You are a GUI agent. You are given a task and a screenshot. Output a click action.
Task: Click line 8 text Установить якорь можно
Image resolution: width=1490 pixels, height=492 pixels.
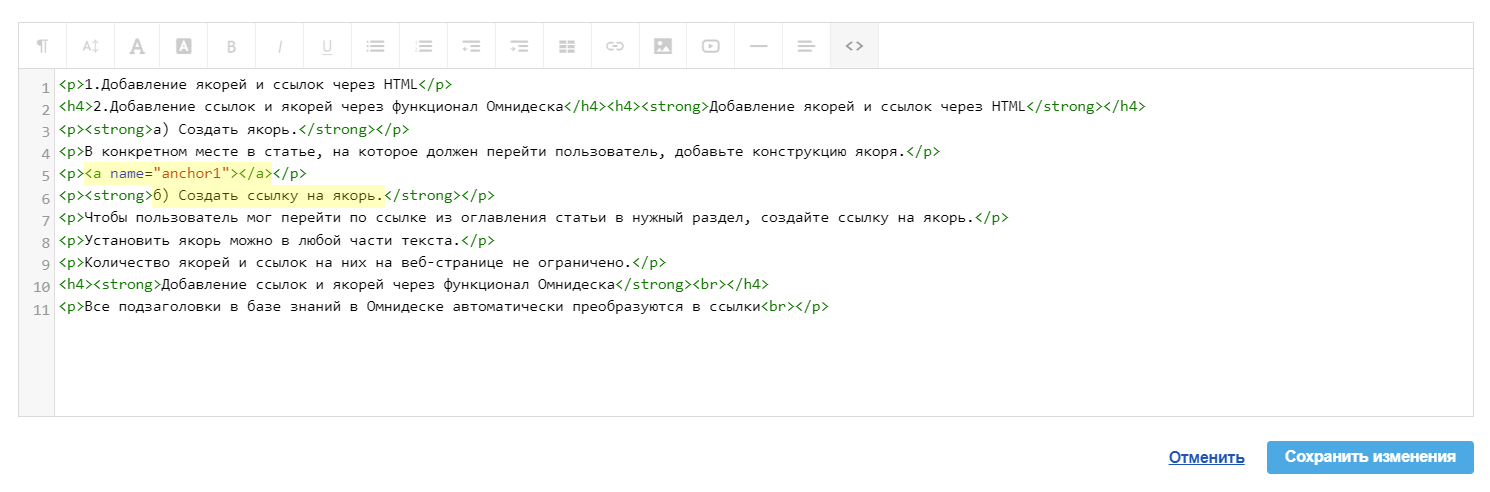271,240
